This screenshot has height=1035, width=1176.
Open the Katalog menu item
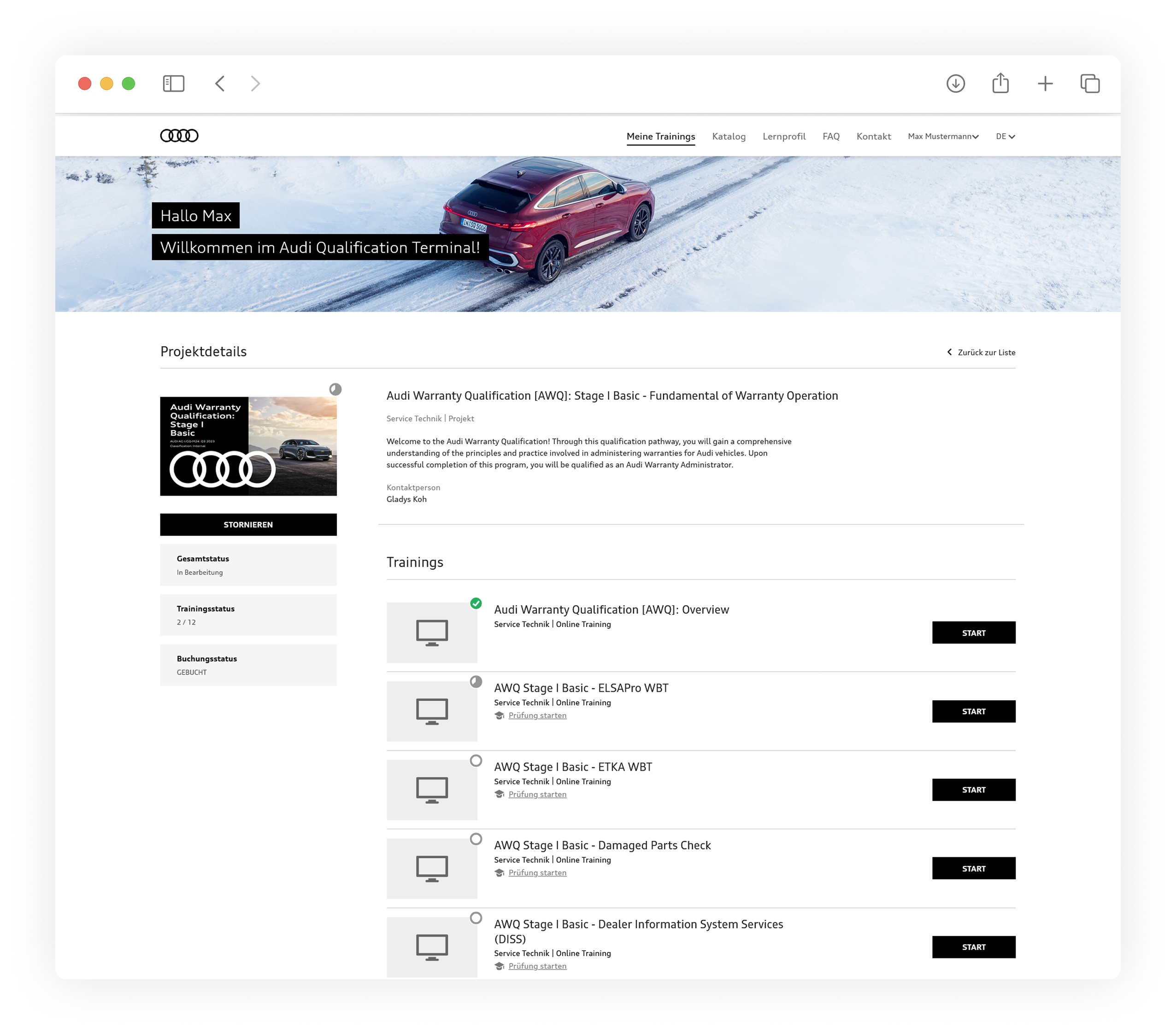[x=729, y=136]
